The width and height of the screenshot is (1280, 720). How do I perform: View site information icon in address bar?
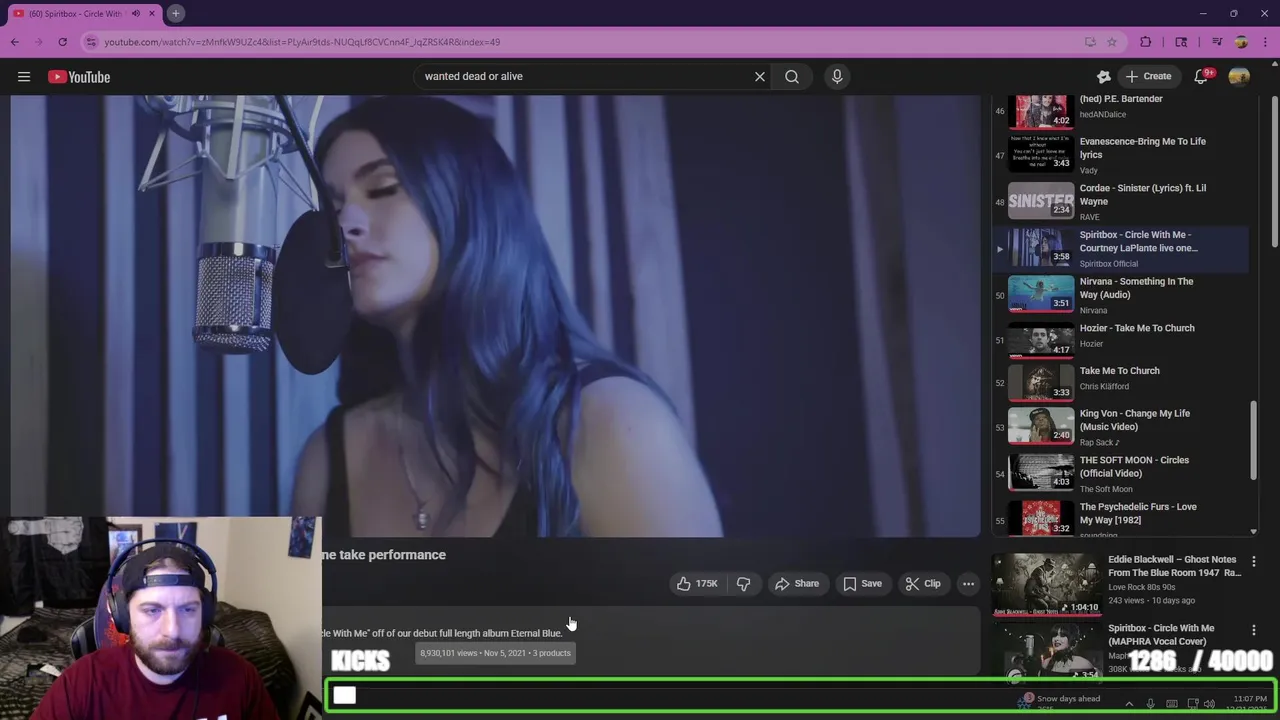91,42
